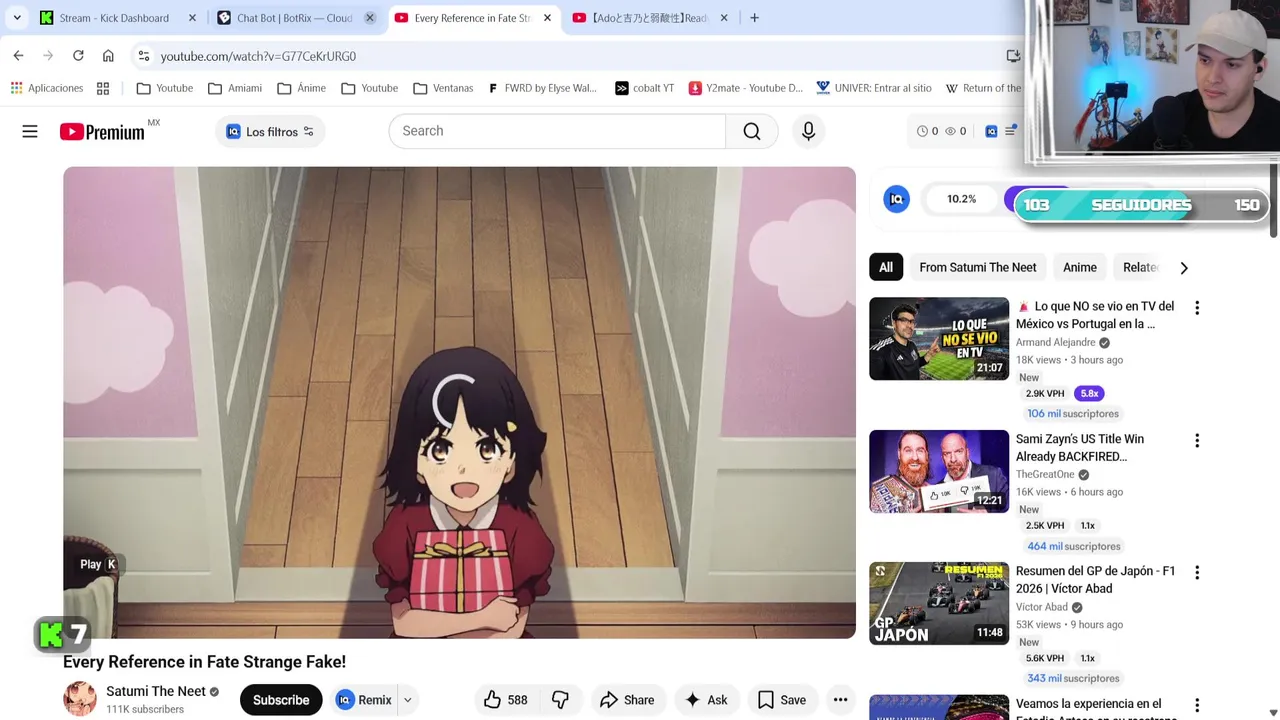Click the page vertical scrollbar
Screen dimensions: 1280x720
(x=1273, y=200)
